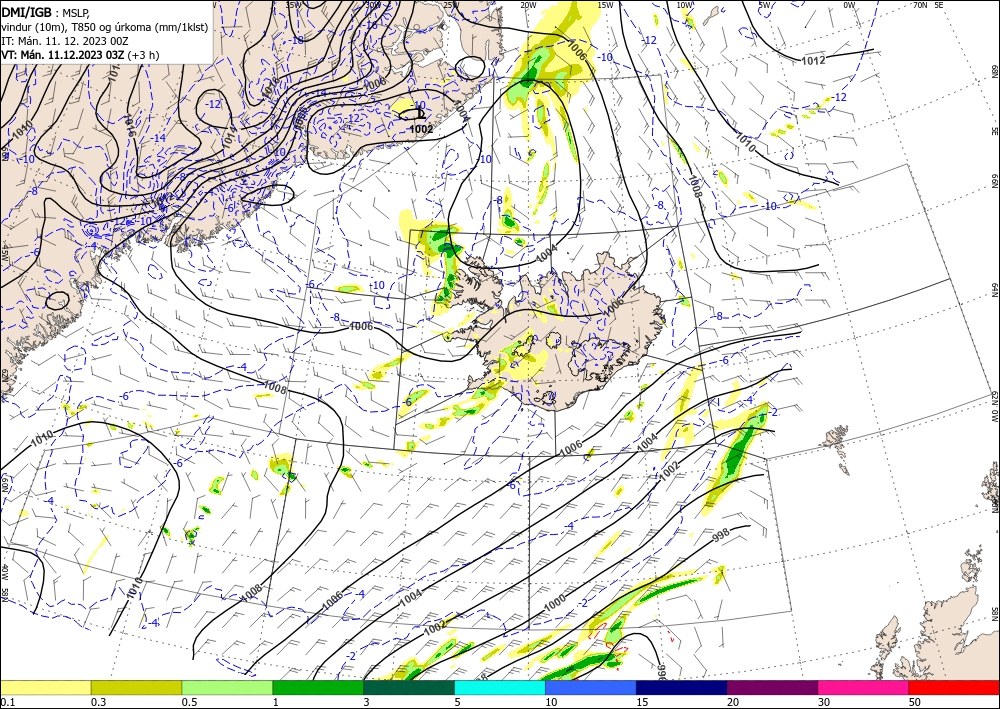Select the 'VT: Mán. 11.12.2023 03Z (+3 h)' line
This screenshot has width=1000, height=709.
coord(80,55)
